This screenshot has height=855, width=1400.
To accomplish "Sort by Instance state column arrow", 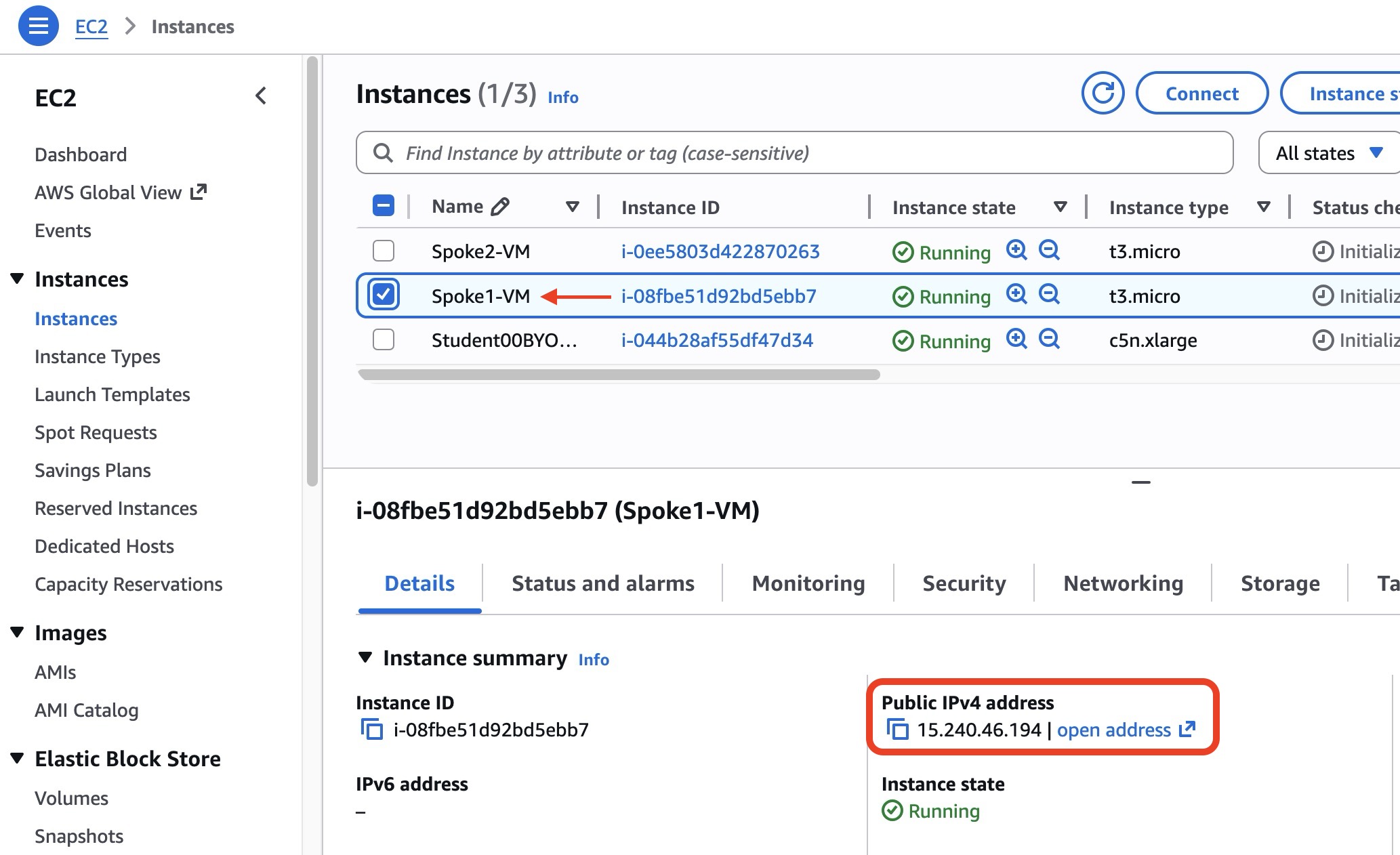I will (1061, 207).
